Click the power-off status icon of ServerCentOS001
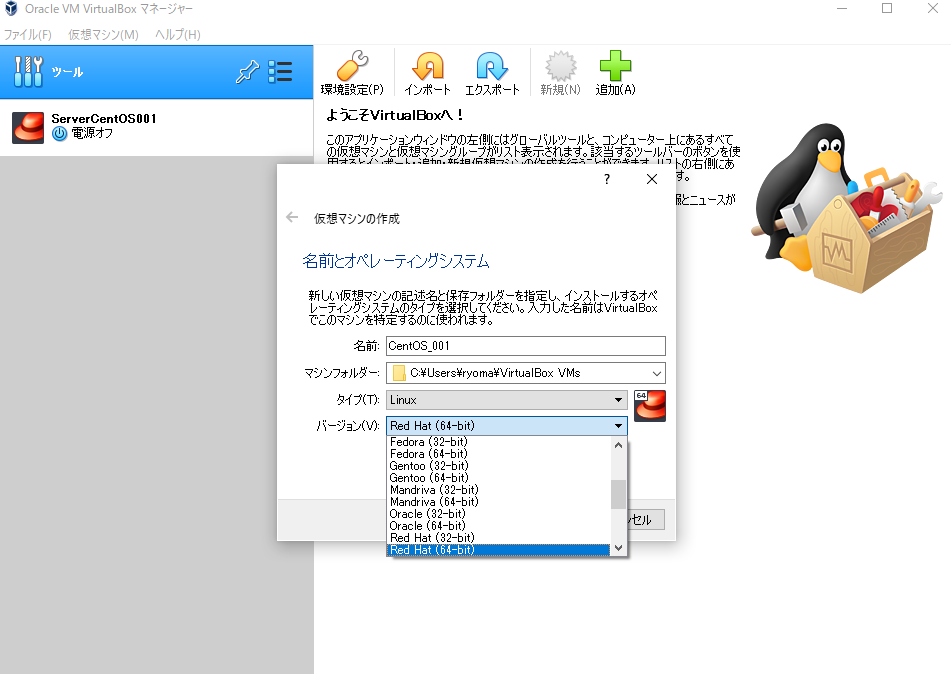This screenshot has width=951, height=674. pos(59,133)
